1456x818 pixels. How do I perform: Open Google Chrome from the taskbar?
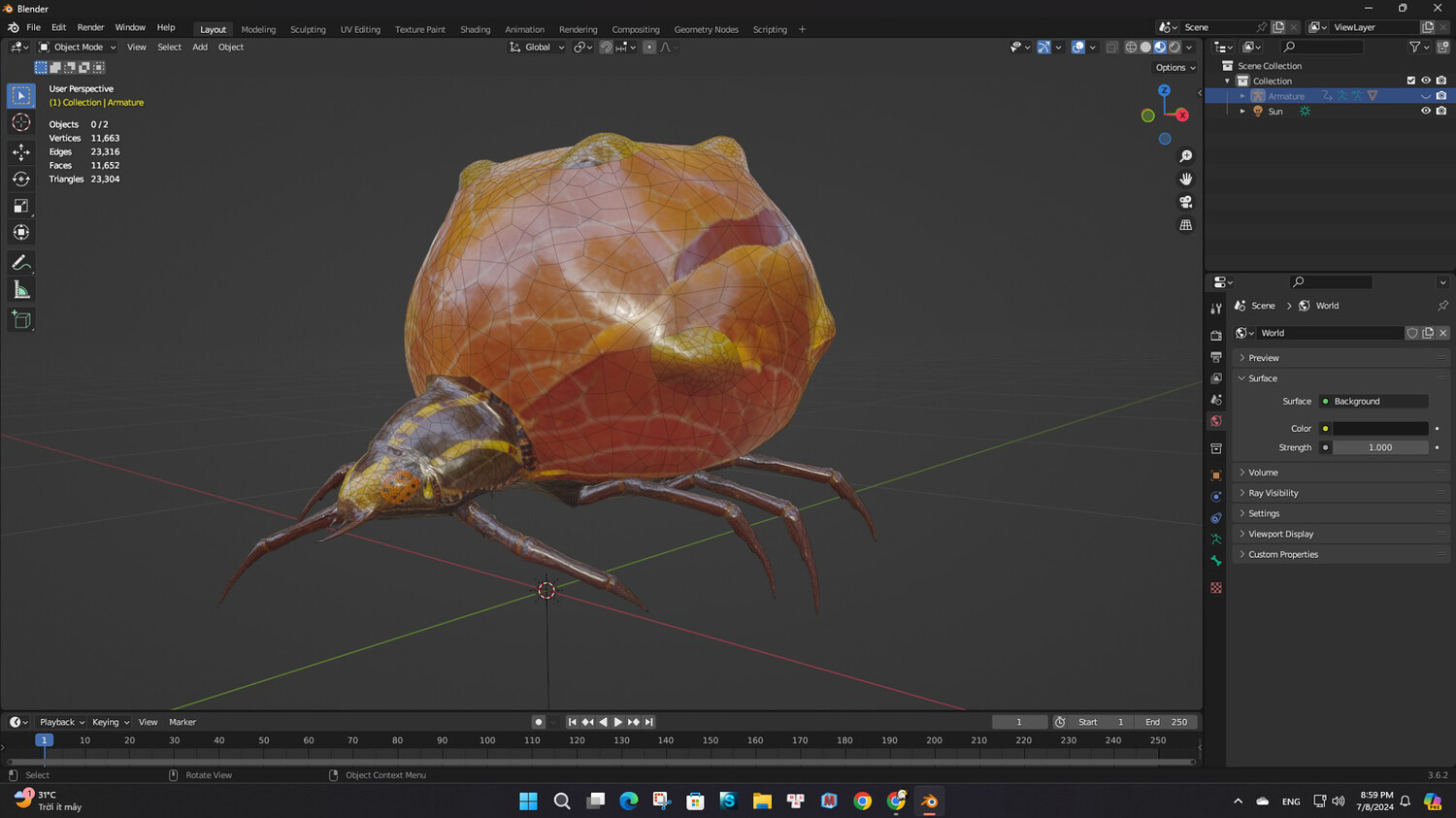point(862,801)
